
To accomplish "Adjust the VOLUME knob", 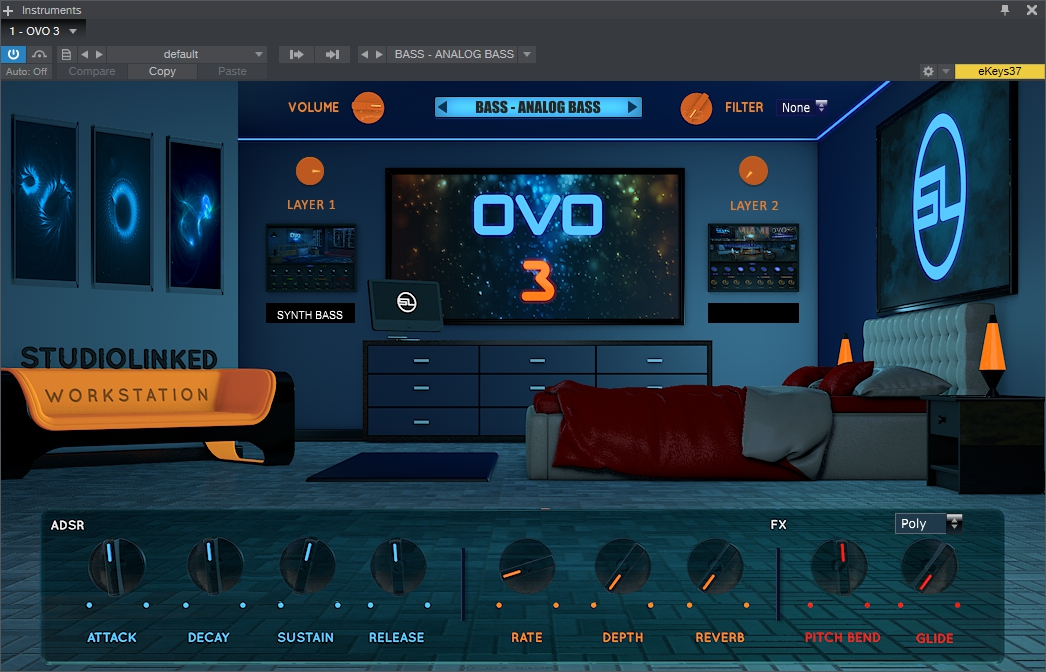I will click(x=368, y=107).
